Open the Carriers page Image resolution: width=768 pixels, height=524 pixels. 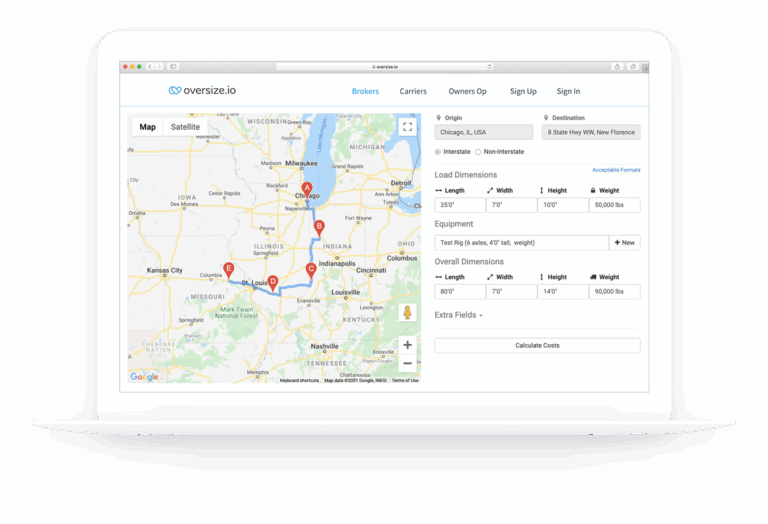tap(413, 91)
